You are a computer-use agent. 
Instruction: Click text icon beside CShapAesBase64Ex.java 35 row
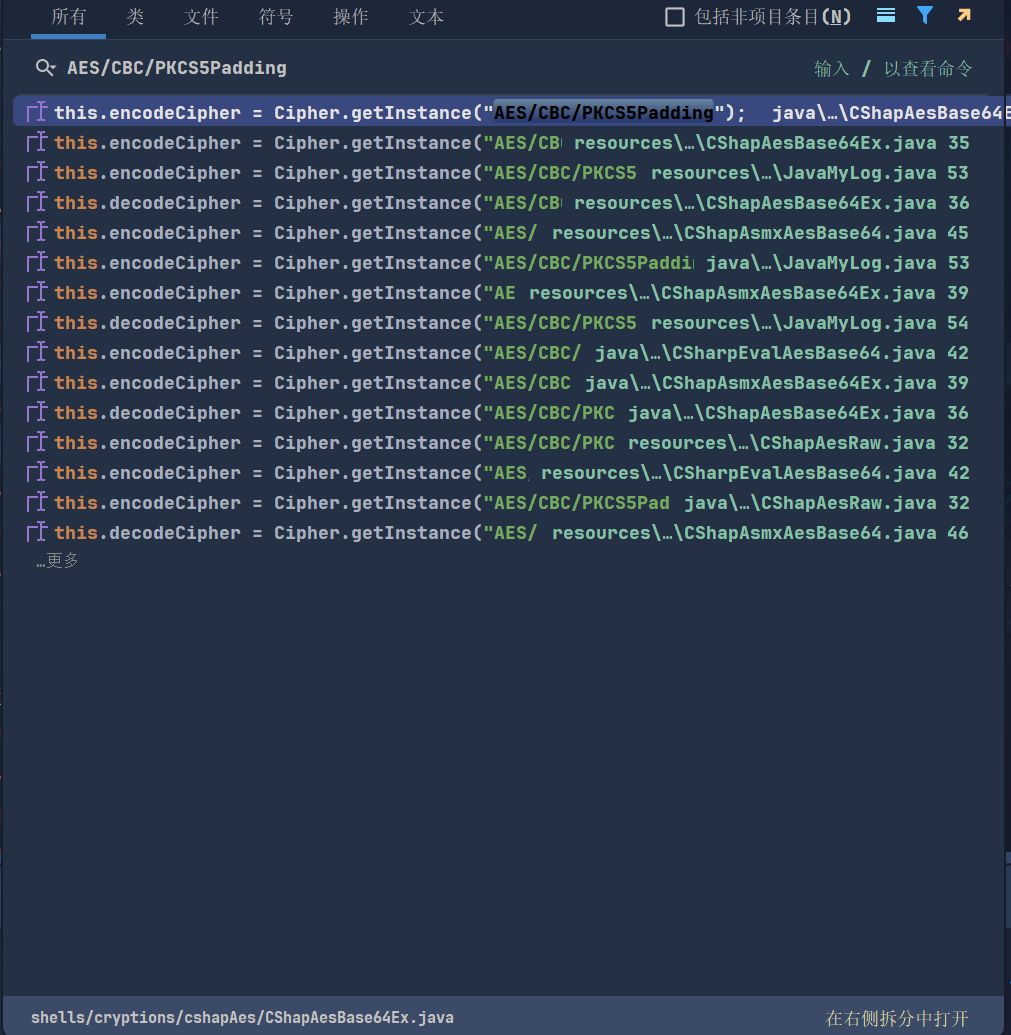click(x=37, y=142)
